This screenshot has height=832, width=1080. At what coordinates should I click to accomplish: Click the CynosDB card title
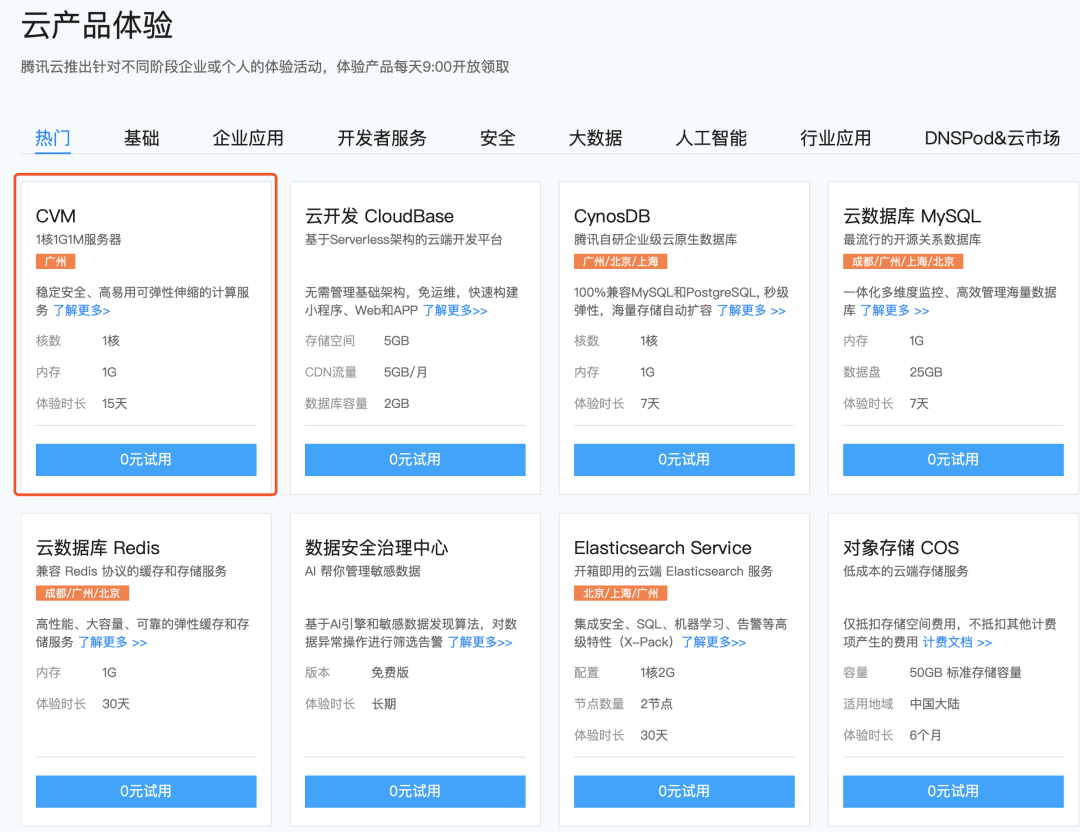(x=612, y=216)
